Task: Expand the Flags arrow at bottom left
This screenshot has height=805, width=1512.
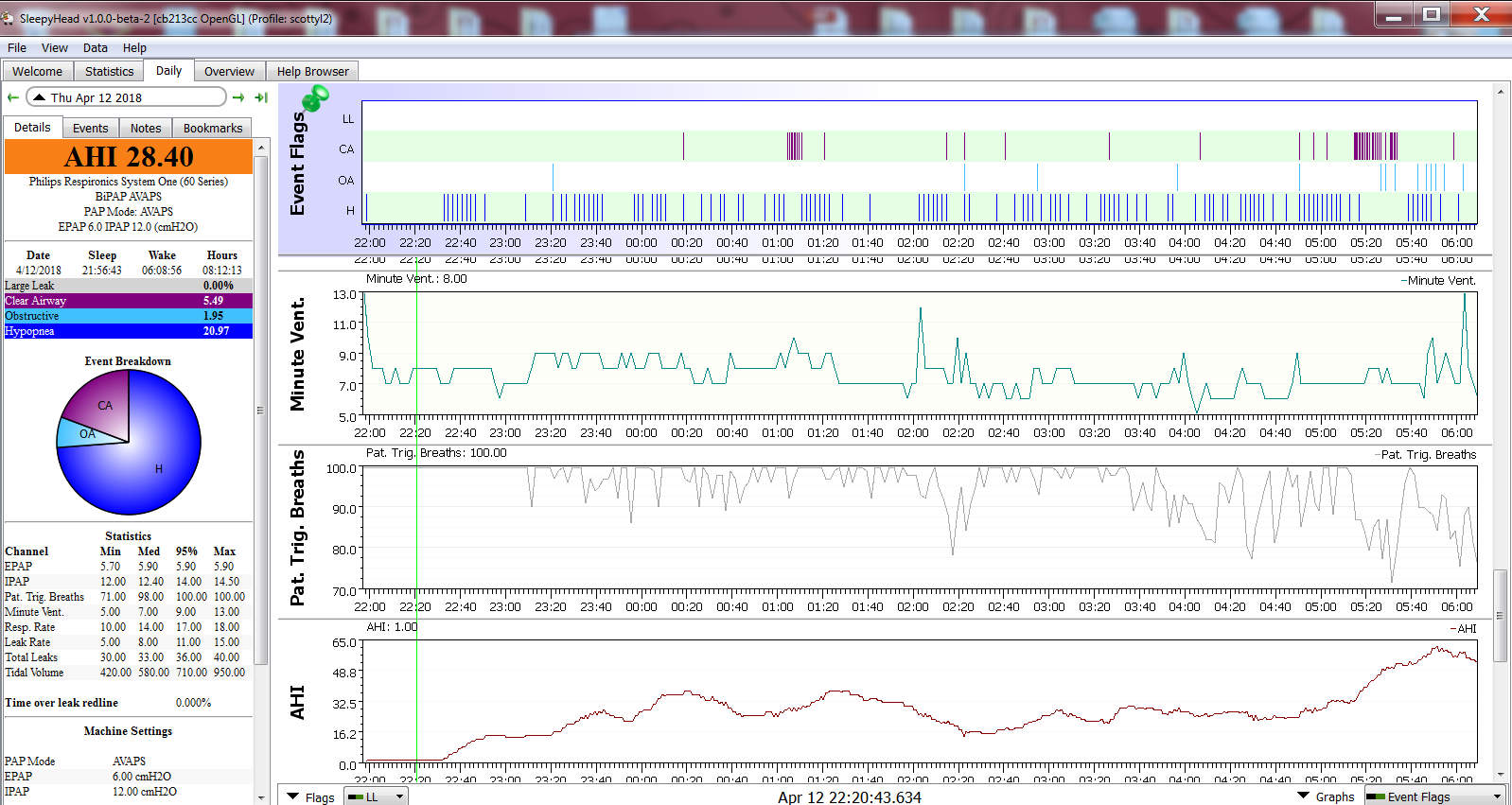Action: tap(293, 796)
